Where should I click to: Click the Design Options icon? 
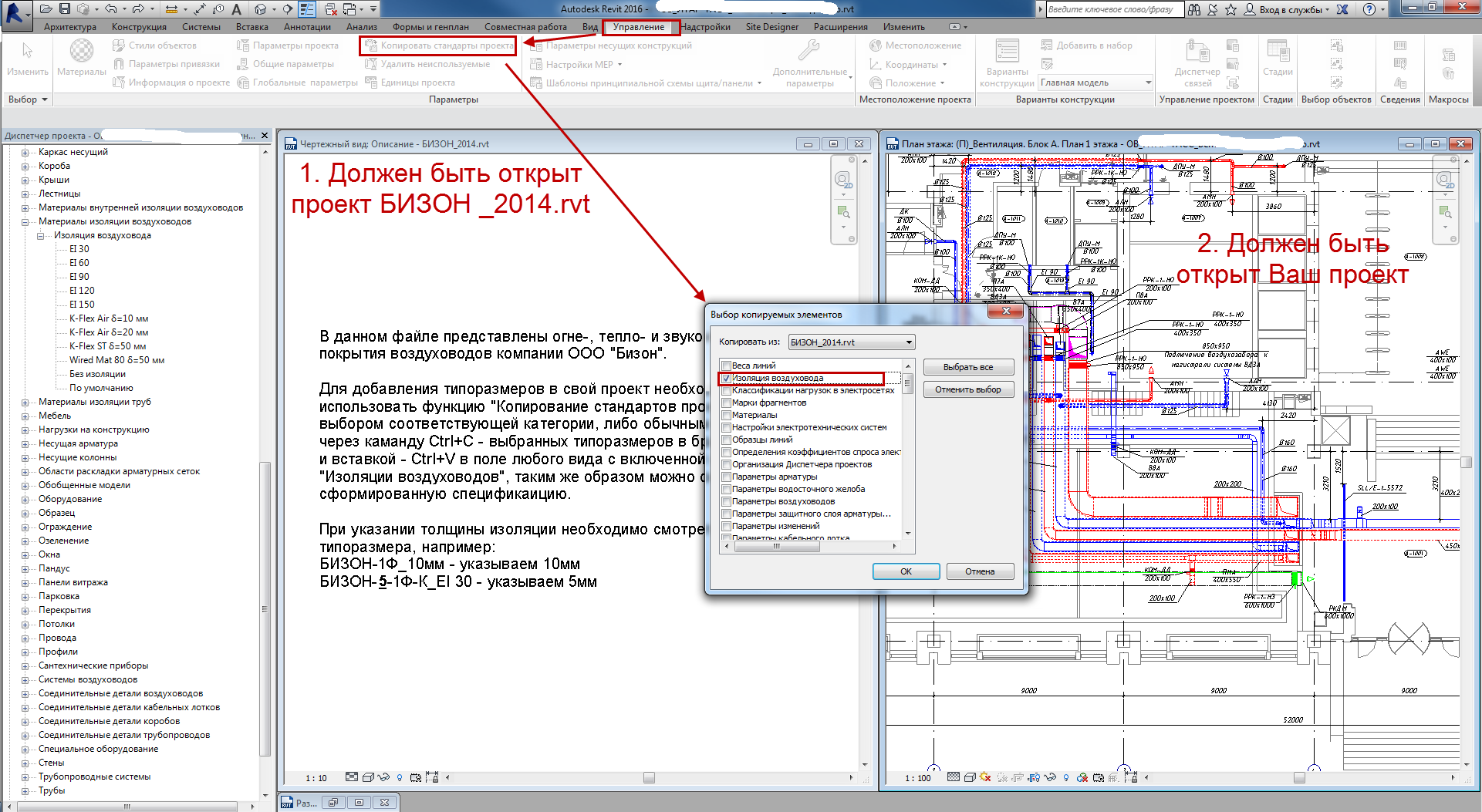(x=1007, y=52)
